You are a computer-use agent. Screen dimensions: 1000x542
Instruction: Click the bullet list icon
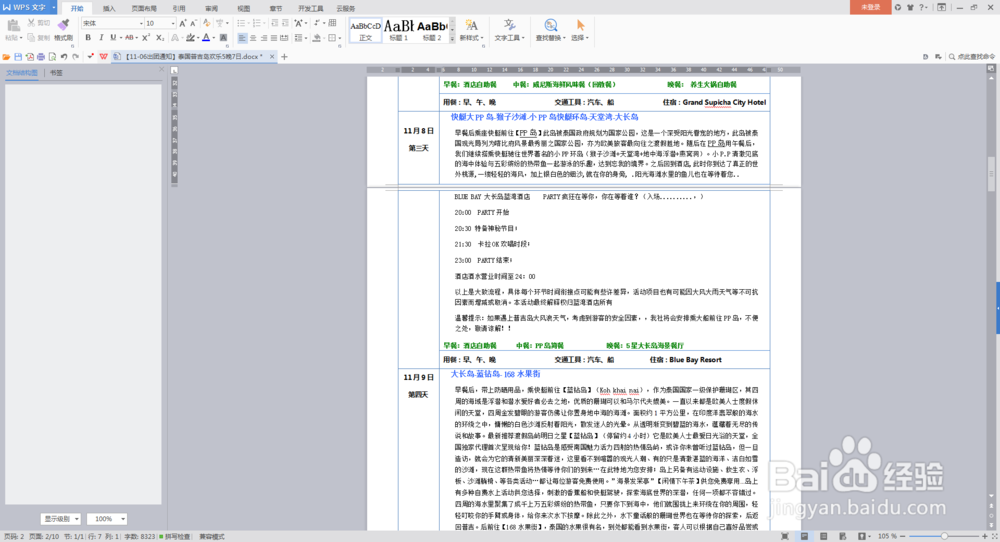pyautogui.click(x=241, y=23)
